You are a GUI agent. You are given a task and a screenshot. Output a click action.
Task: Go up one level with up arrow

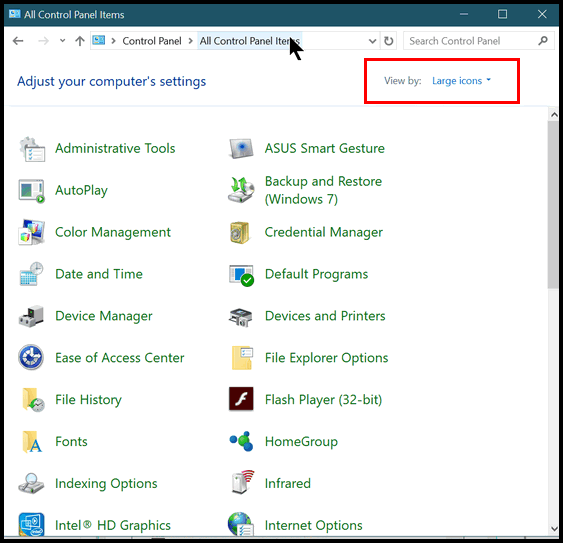click(80, 41)
